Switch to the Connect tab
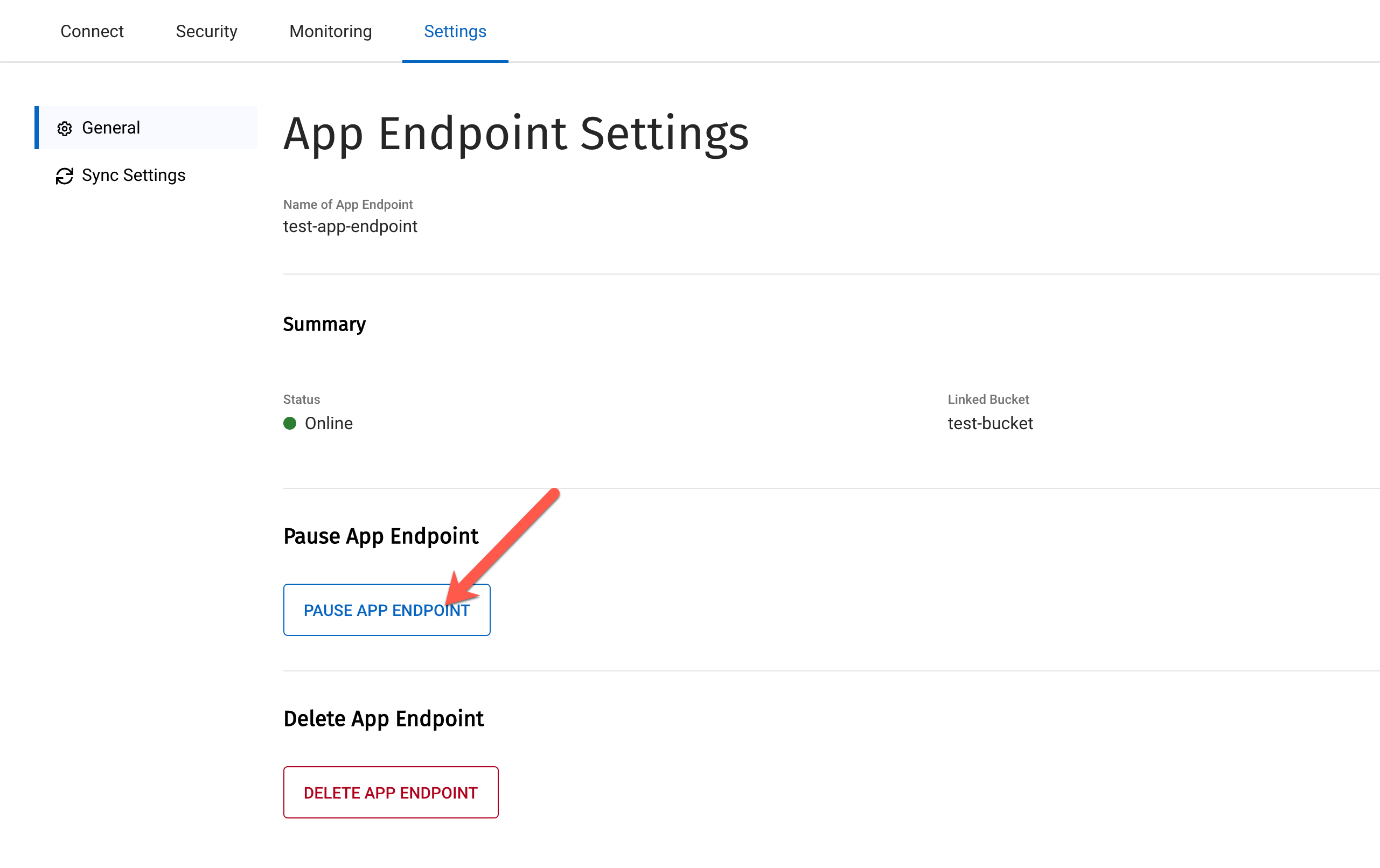Screen dimensions: 1380x868 point(92,32)
